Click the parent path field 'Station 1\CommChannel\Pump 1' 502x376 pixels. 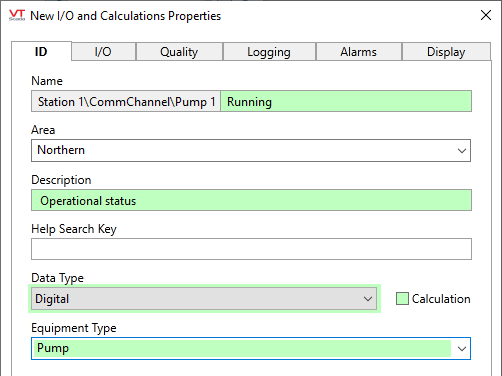click(126, 101)
